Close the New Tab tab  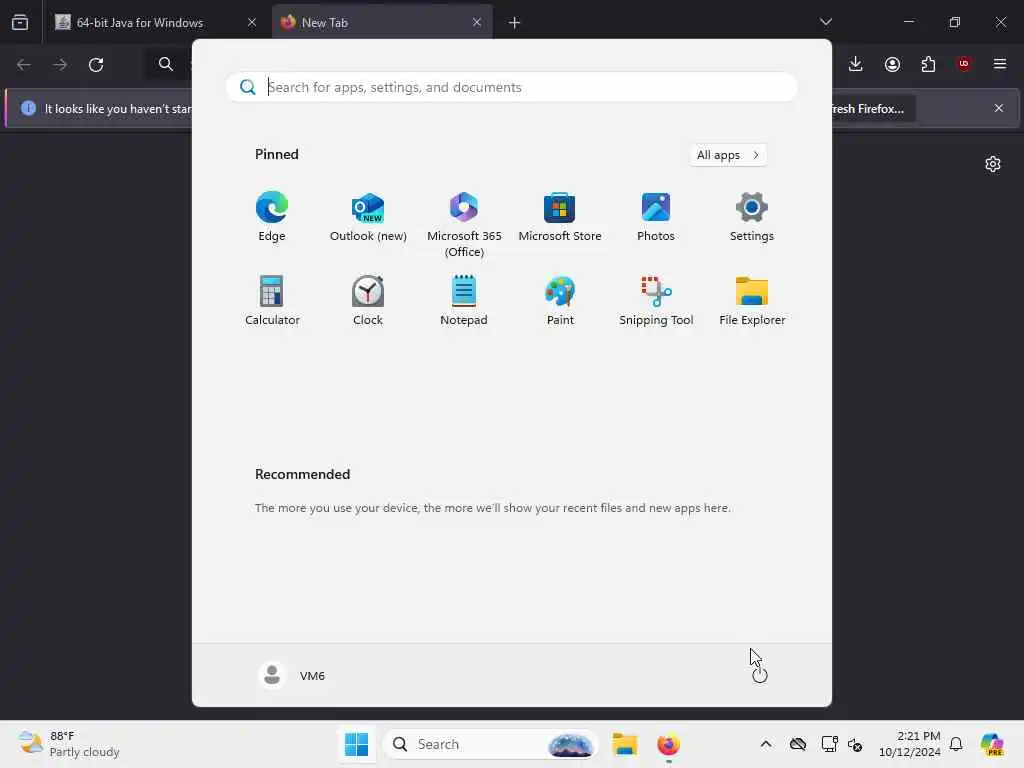click(x=477, y=22)
